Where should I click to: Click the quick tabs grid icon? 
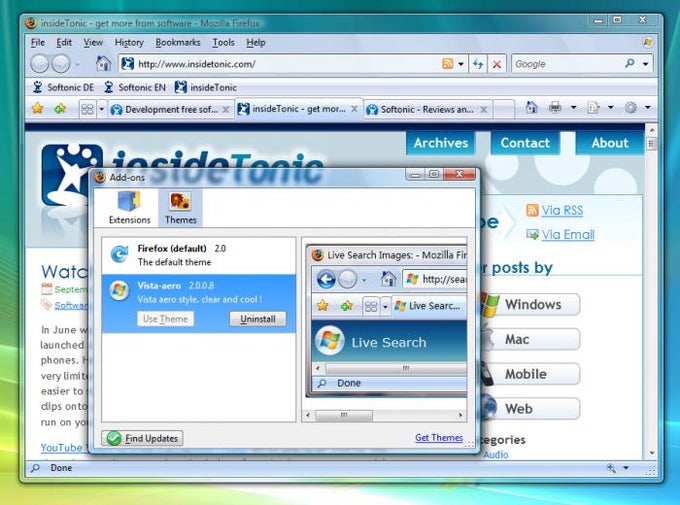[88, 109]
